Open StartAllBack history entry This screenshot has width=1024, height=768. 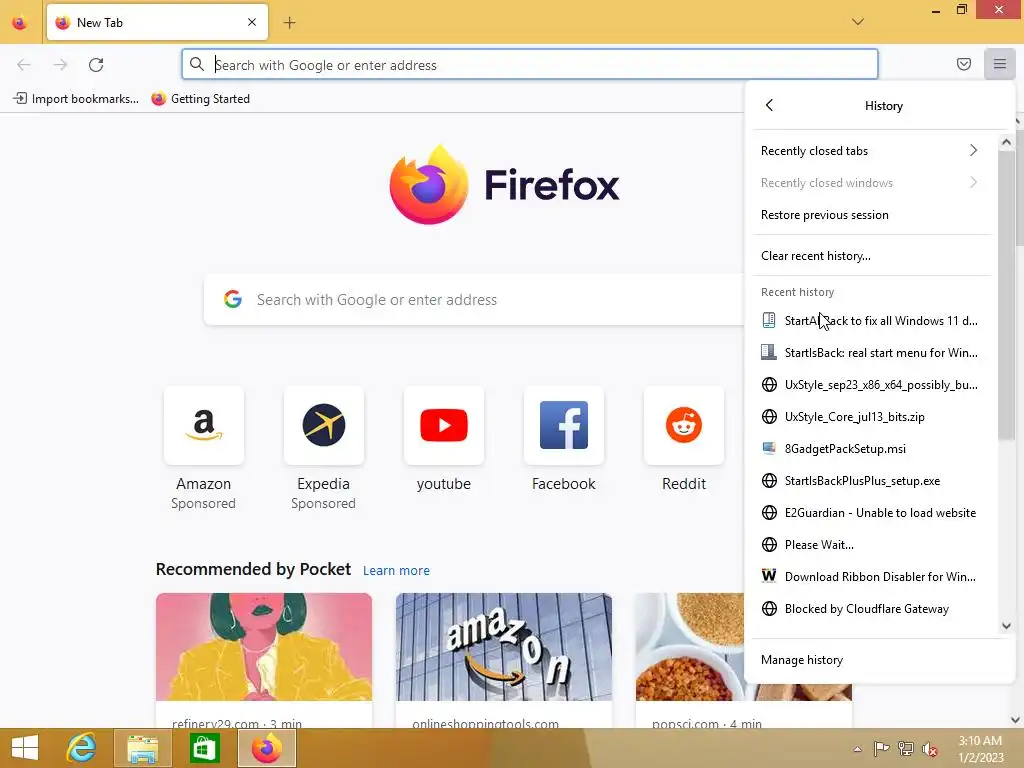tap(871, 321)
